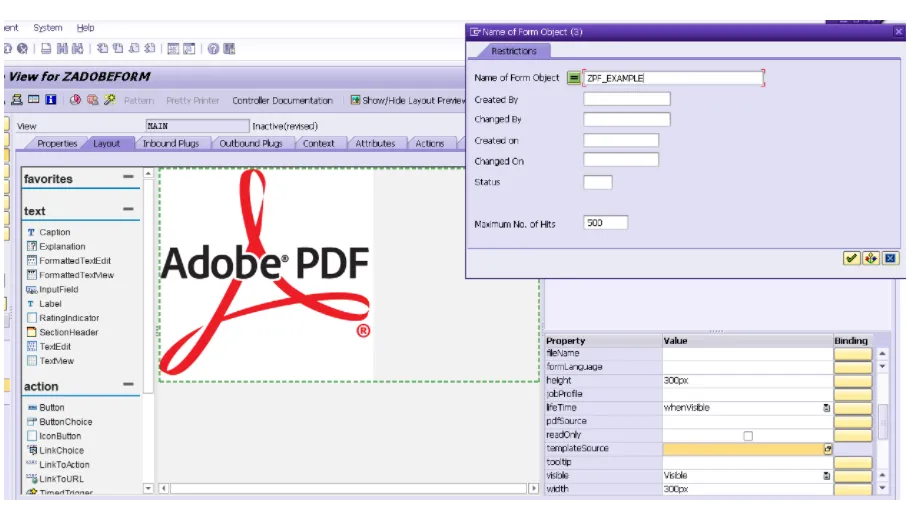
Task: Click the Cancel red X toolbar icon
Action: click(x=23, y=49)
